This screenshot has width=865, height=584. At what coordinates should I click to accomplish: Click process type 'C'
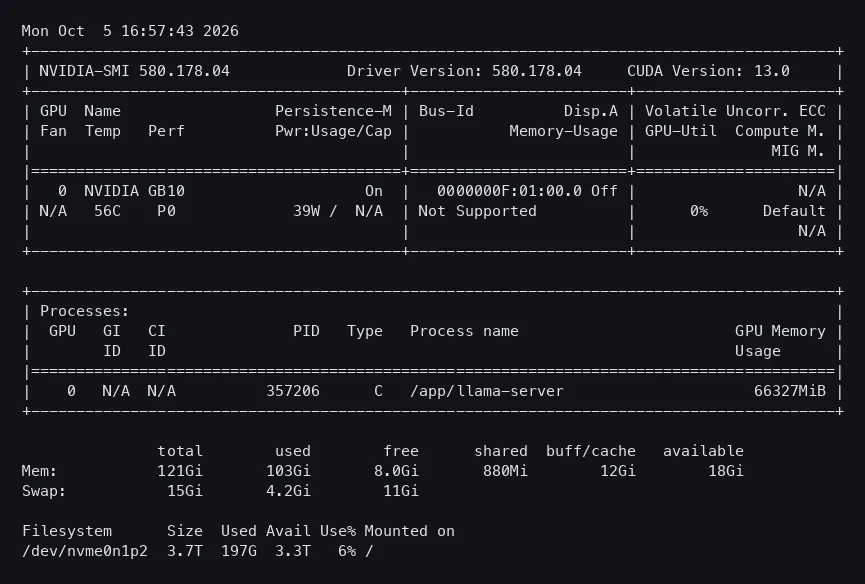[x=378, y=391]
